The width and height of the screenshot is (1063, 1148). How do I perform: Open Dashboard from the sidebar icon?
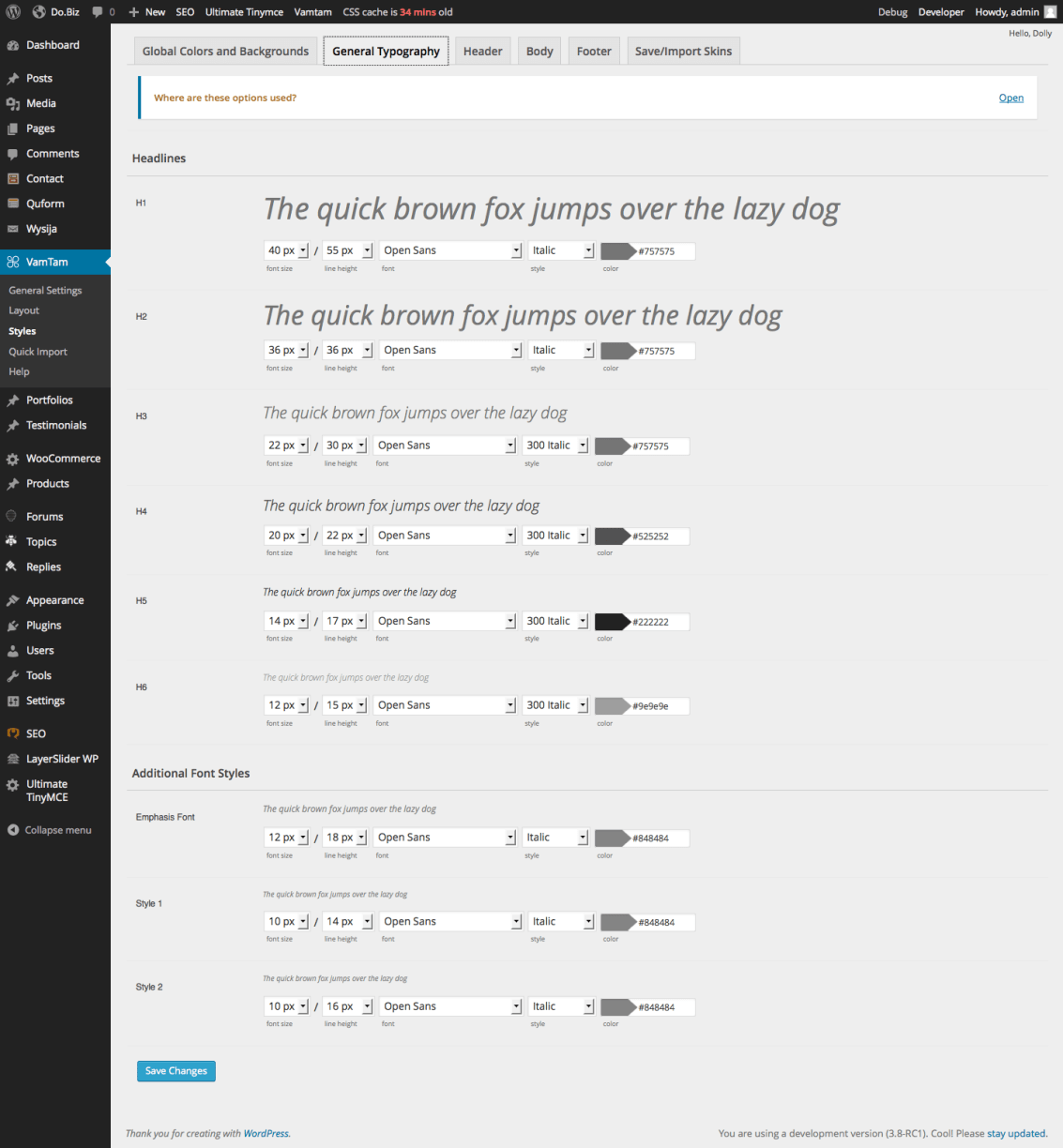13,45
